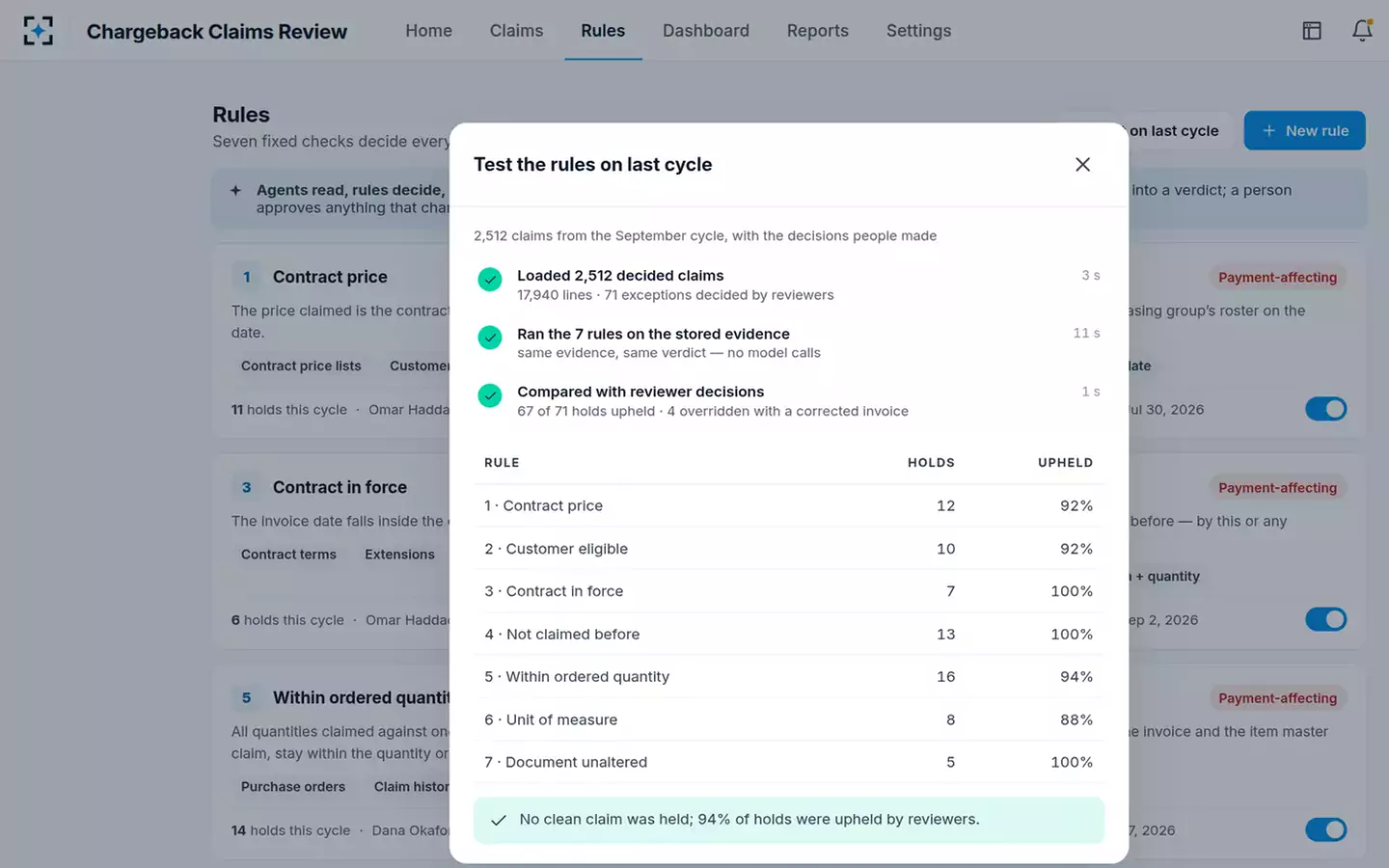Select the Purchase orders tag
The height and width of the screenshot is (868, 1389).
tap(293, 787)
